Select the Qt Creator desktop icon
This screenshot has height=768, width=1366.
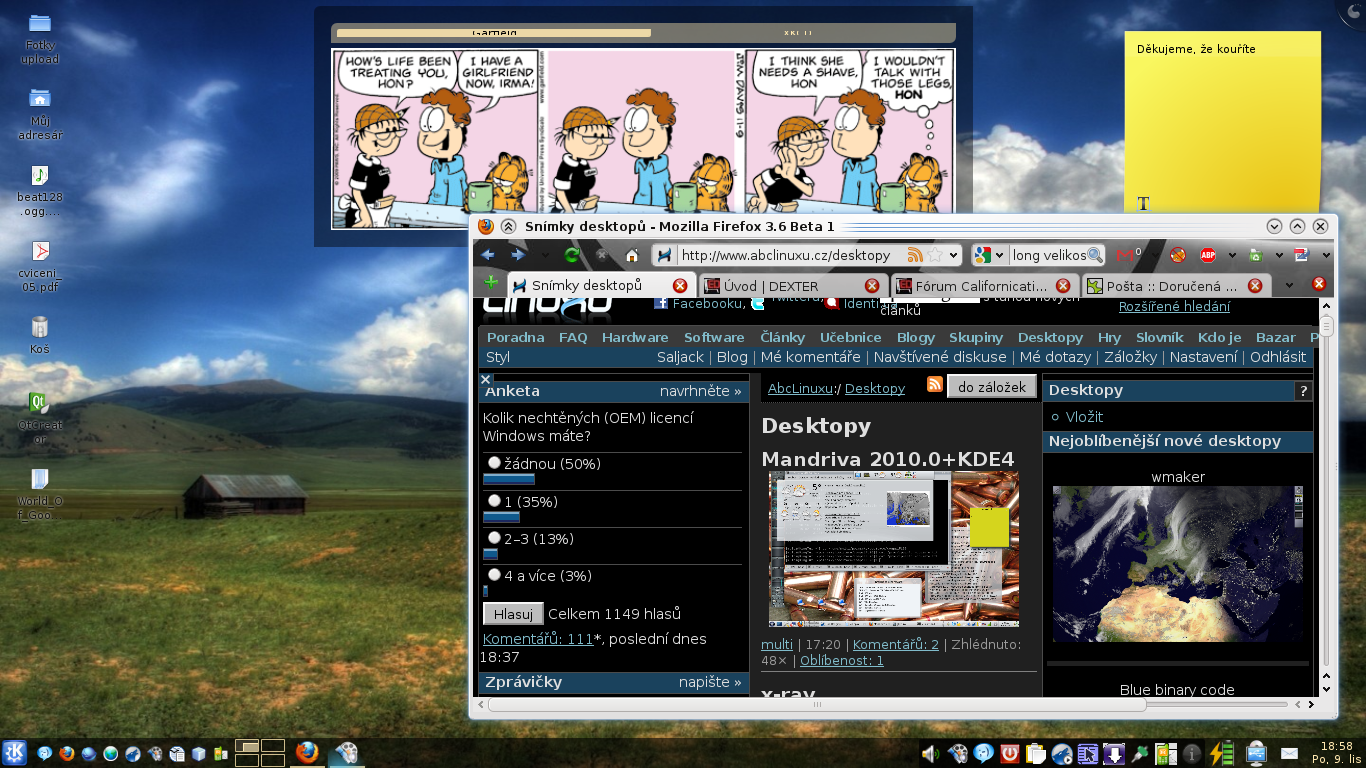[x=40, y=417]
